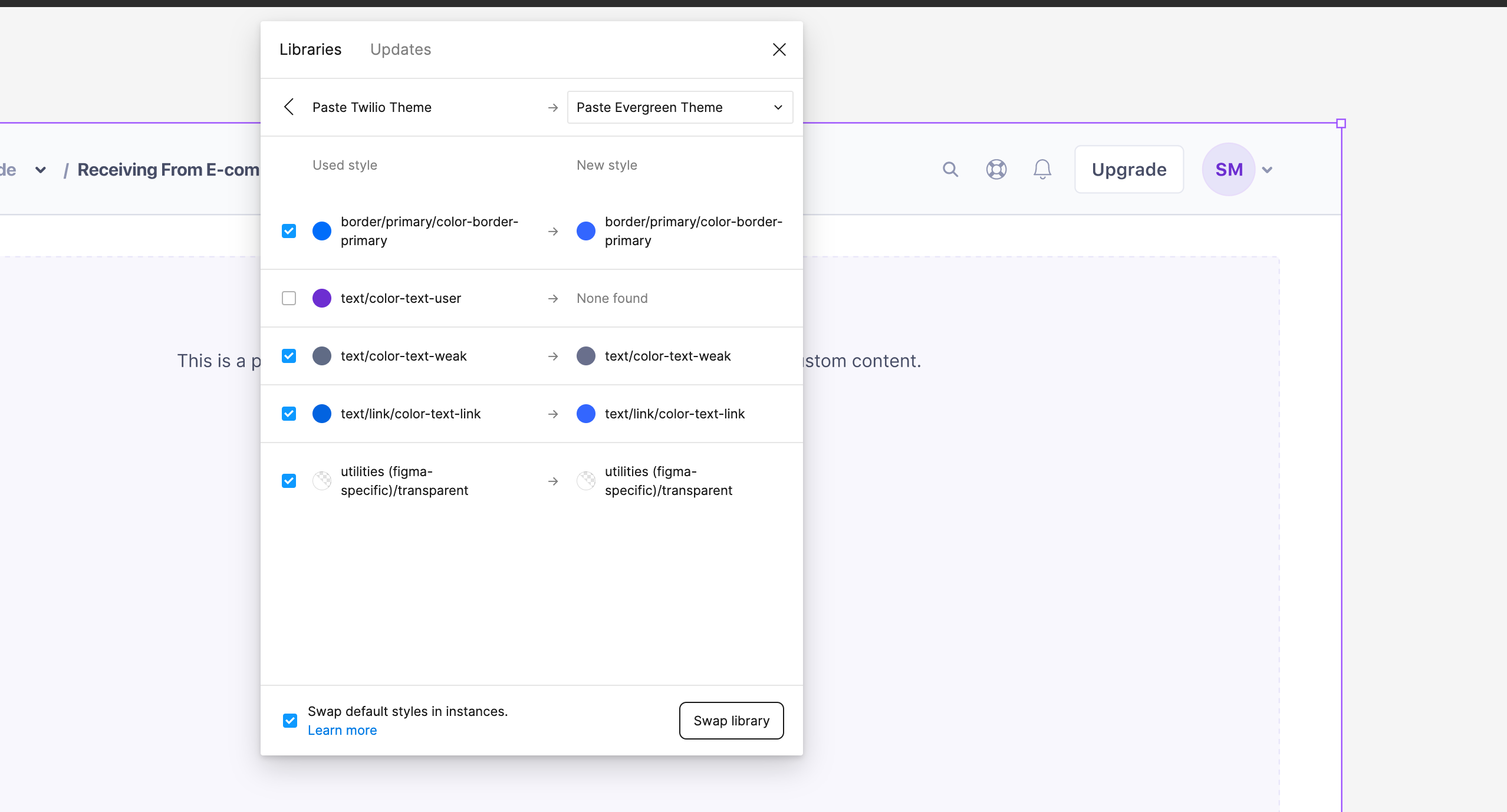
Task: Close the Libraries dialog
Action: (779, 49)
